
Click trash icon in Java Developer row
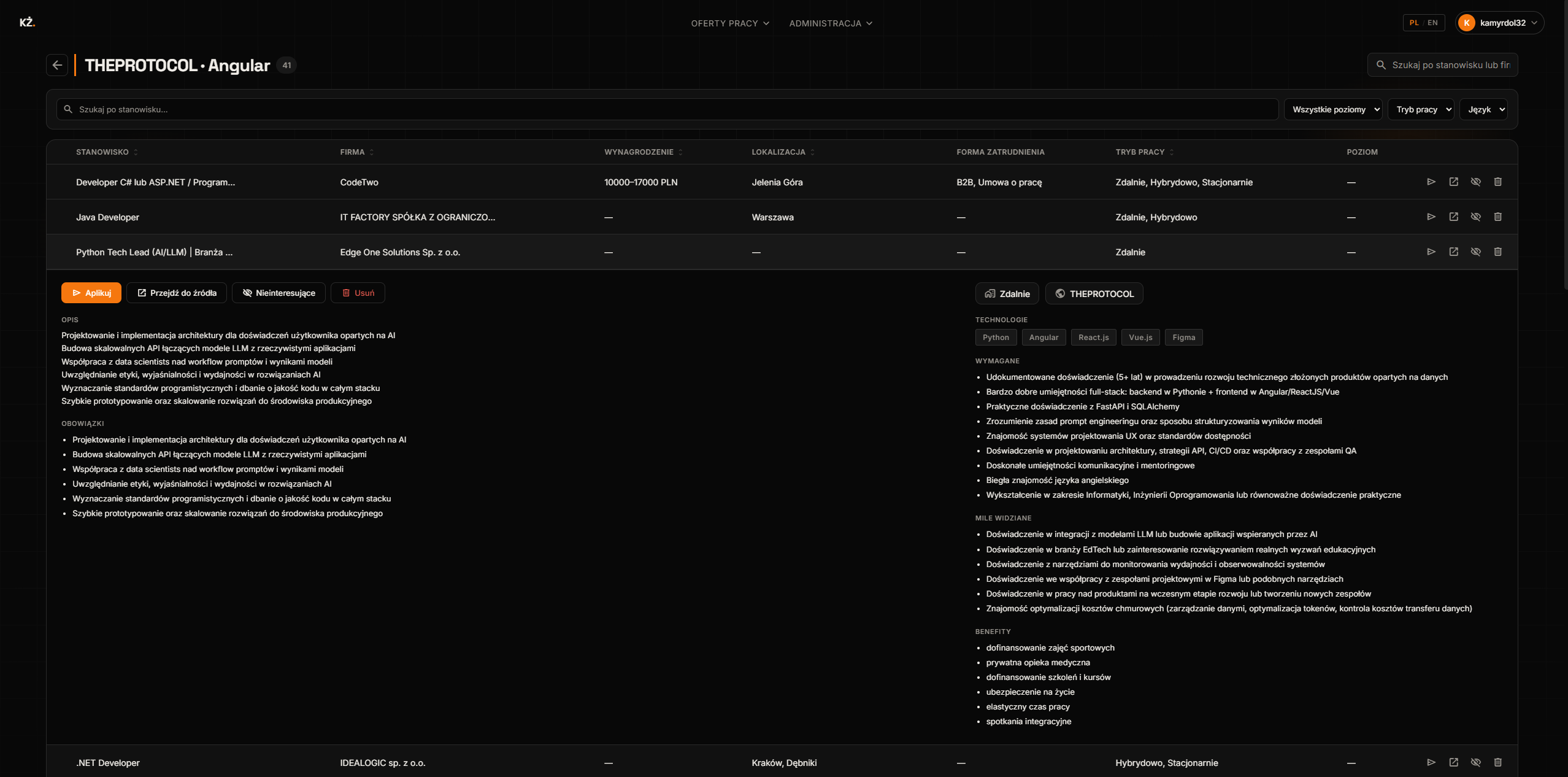tap(1497, 217)
